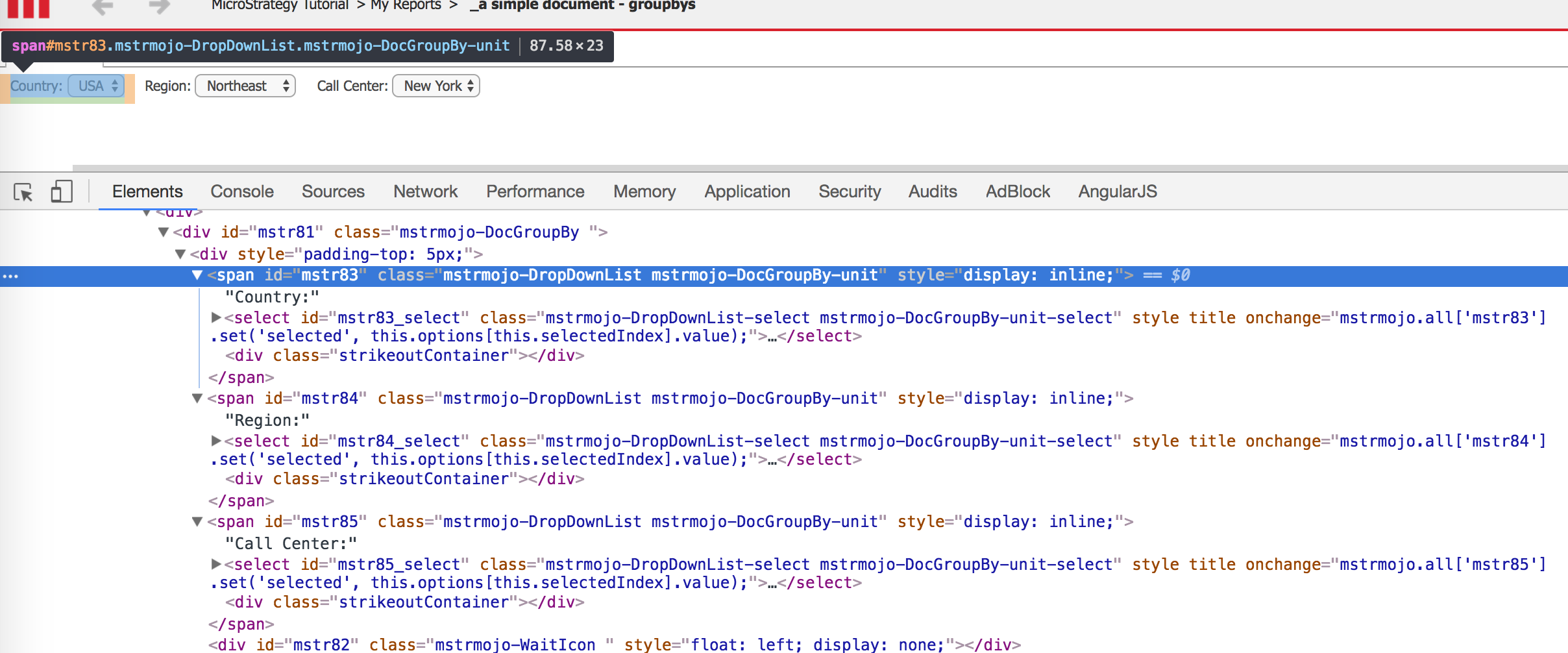Image resolution: width=1568 pixels, height=653 pixels.
Task: Open the AngularJS tab
Action: (1117, 192)
